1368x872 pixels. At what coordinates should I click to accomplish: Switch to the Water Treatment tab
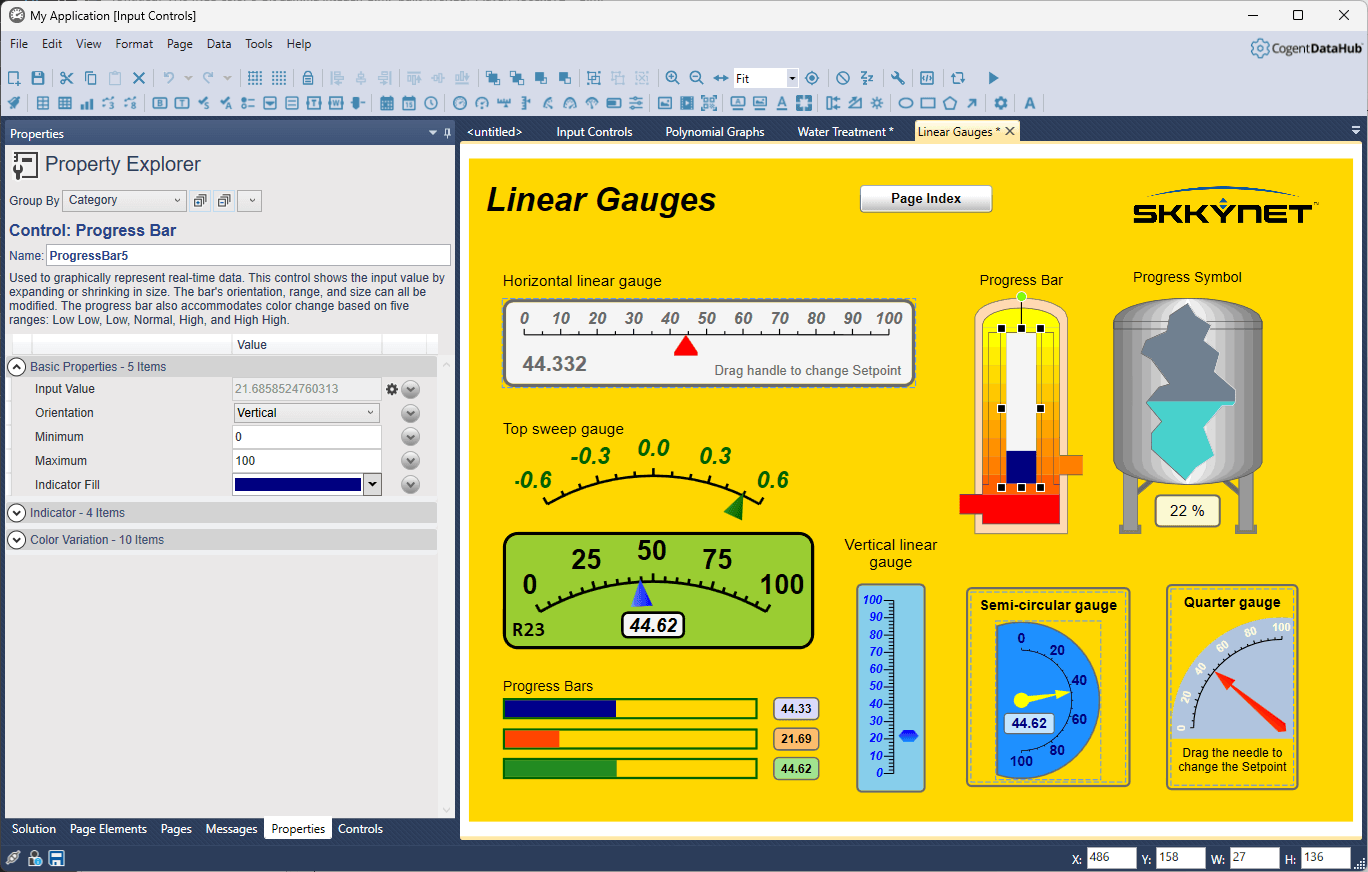click(x=845, y=132)
